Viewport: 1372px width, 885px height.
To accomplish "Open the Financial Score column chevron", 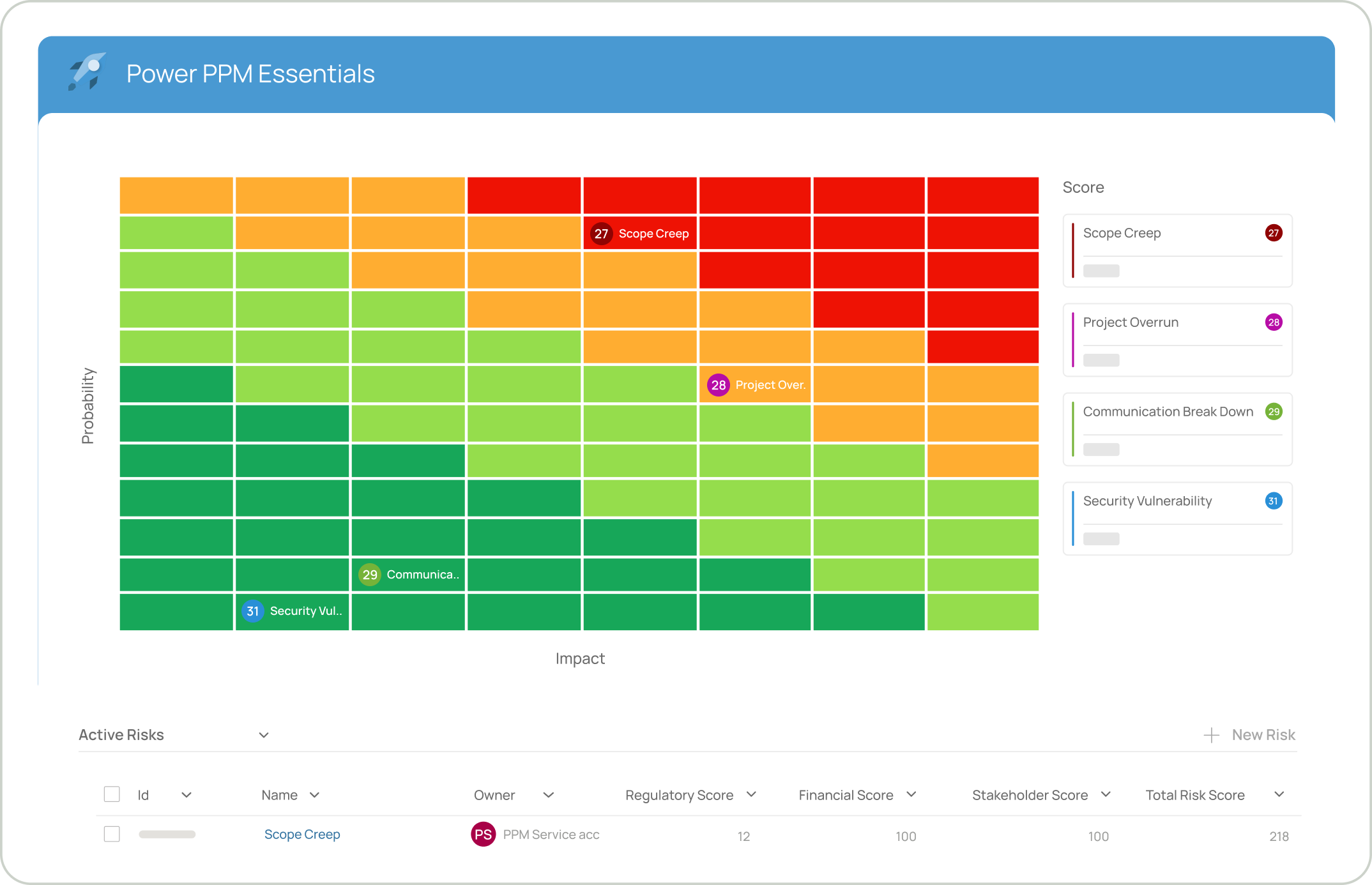I will pos(911,794).
